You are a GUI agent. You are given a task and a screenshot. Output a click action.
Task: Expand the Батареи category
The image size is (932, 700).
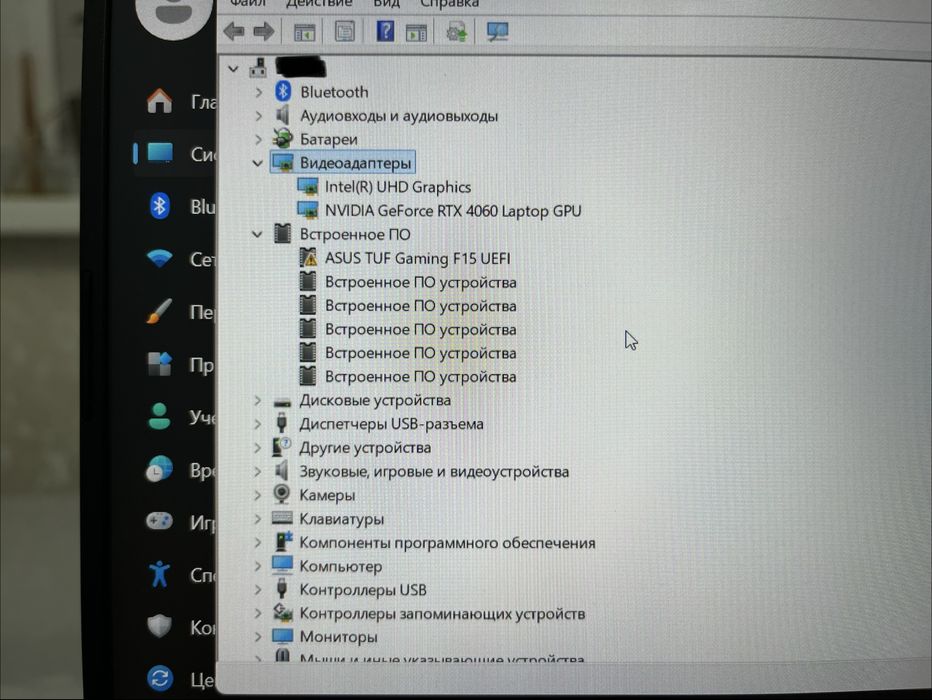coord(259,140)
